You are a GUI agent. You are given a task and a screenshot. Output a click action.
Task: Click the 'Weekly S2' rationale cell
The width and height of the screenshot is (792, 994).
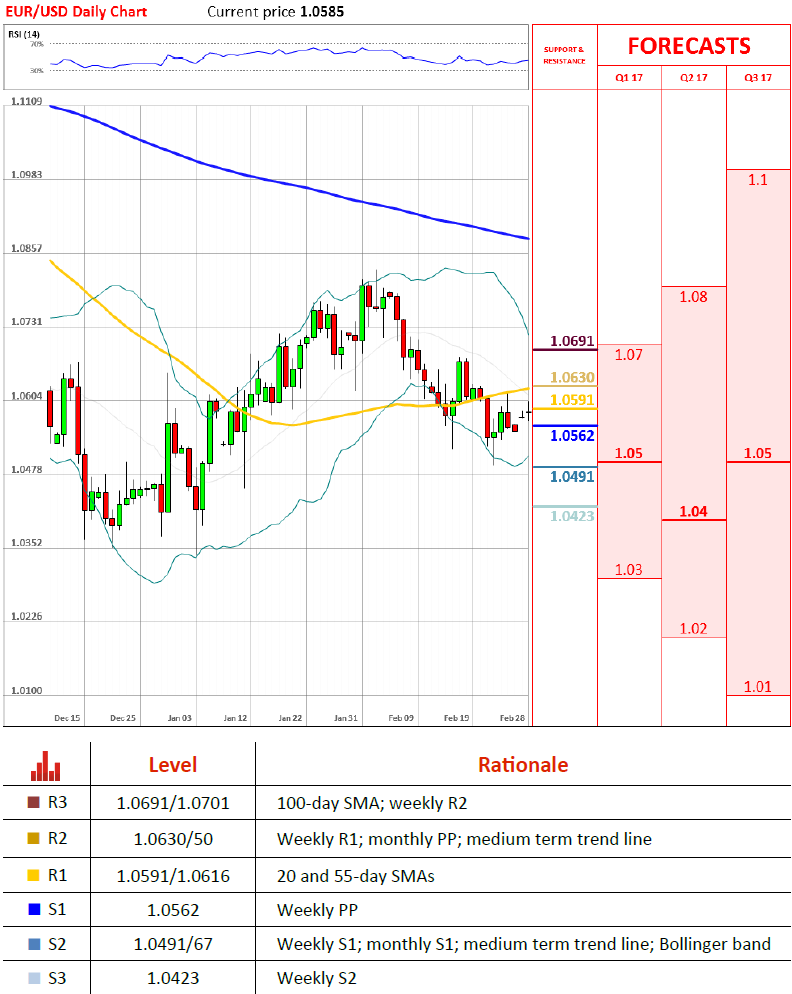tap(317, 979)
